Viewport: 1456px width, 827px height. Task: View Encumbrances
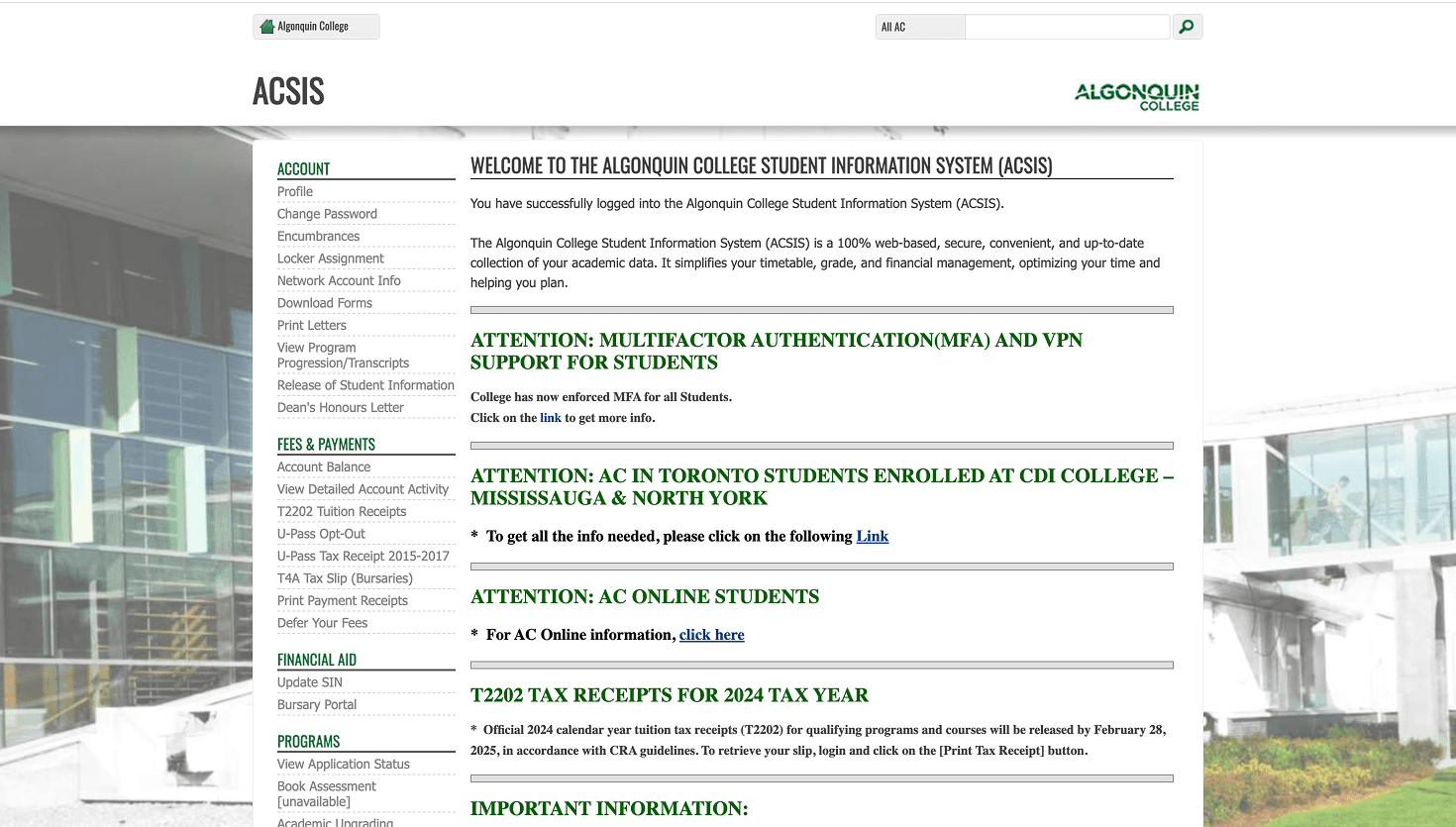(x=318, y=236)
